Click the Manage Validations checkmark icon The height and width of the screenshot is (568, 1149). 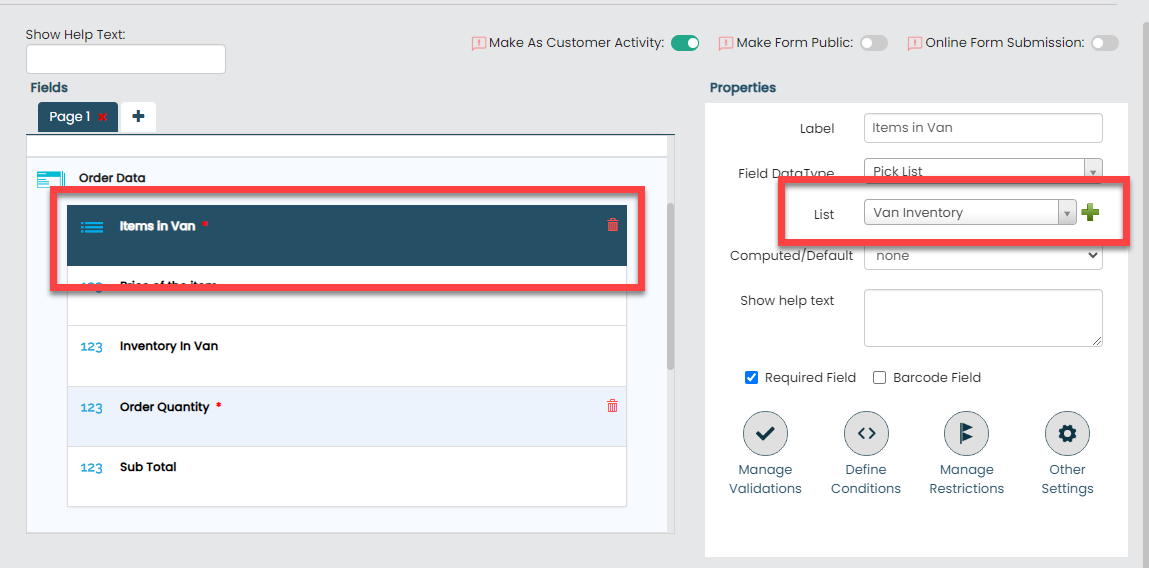[765, 434]
